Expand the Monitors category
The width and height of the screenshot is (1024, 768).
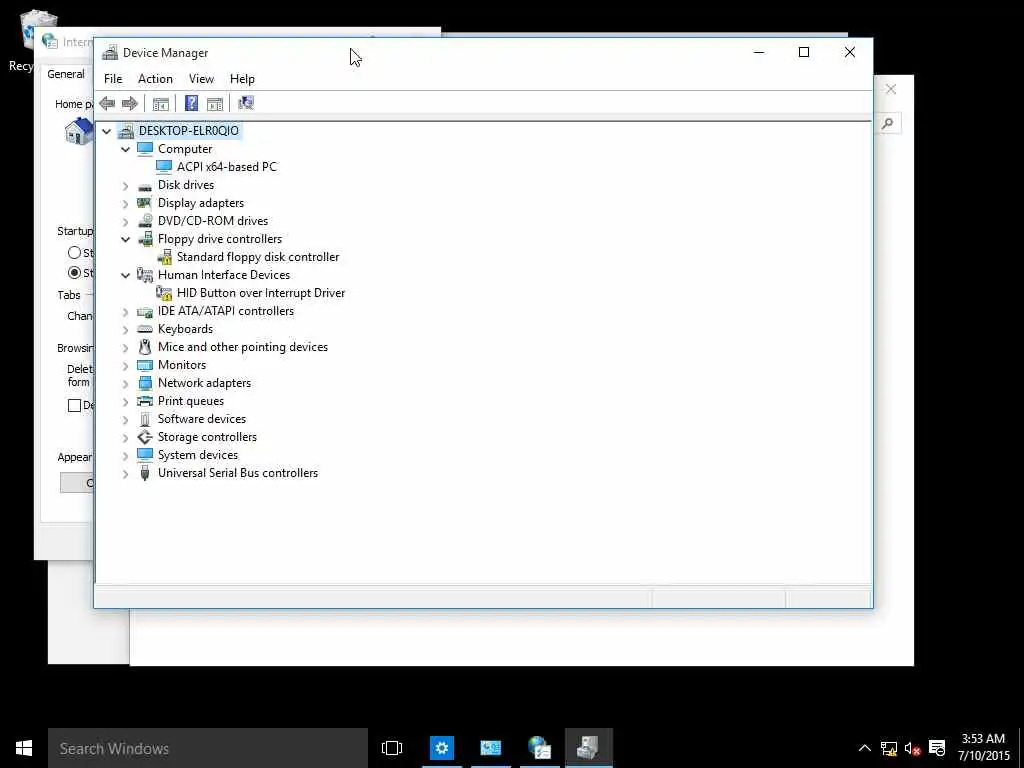125,366
